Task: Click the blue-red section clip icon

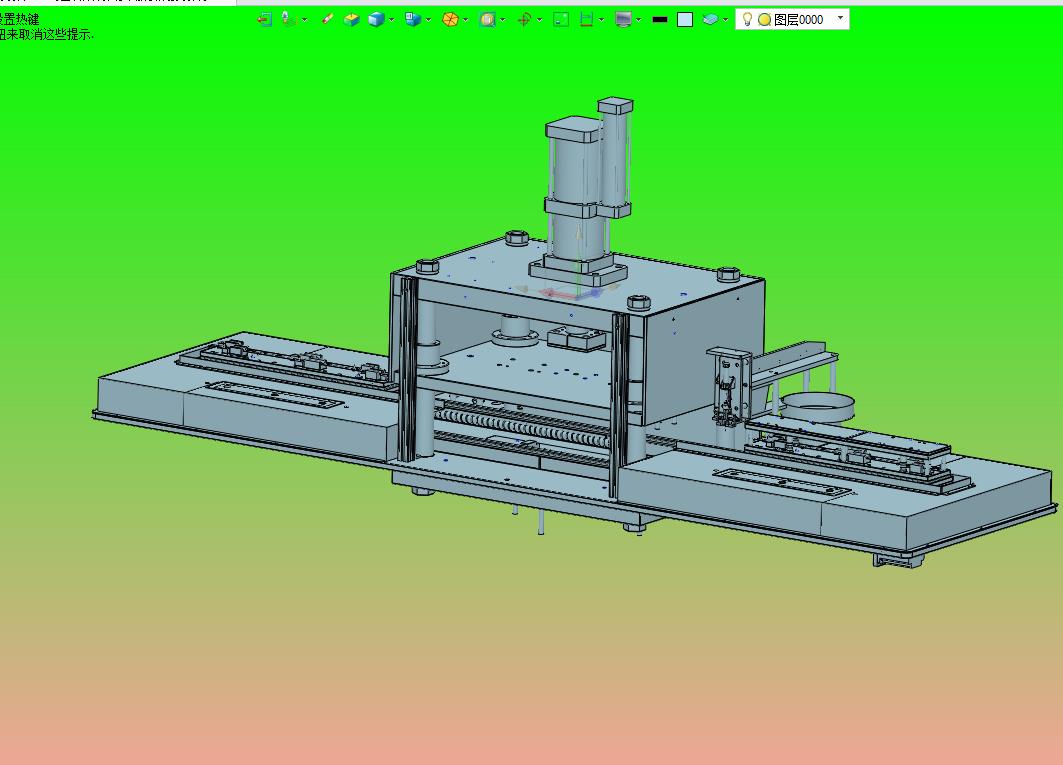Action: pos(586,20)
